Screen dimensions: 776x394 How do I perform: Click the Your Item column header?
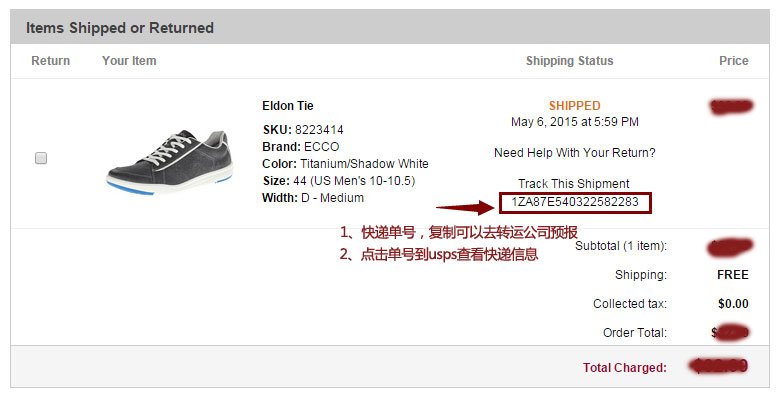(x=129, y=61)
